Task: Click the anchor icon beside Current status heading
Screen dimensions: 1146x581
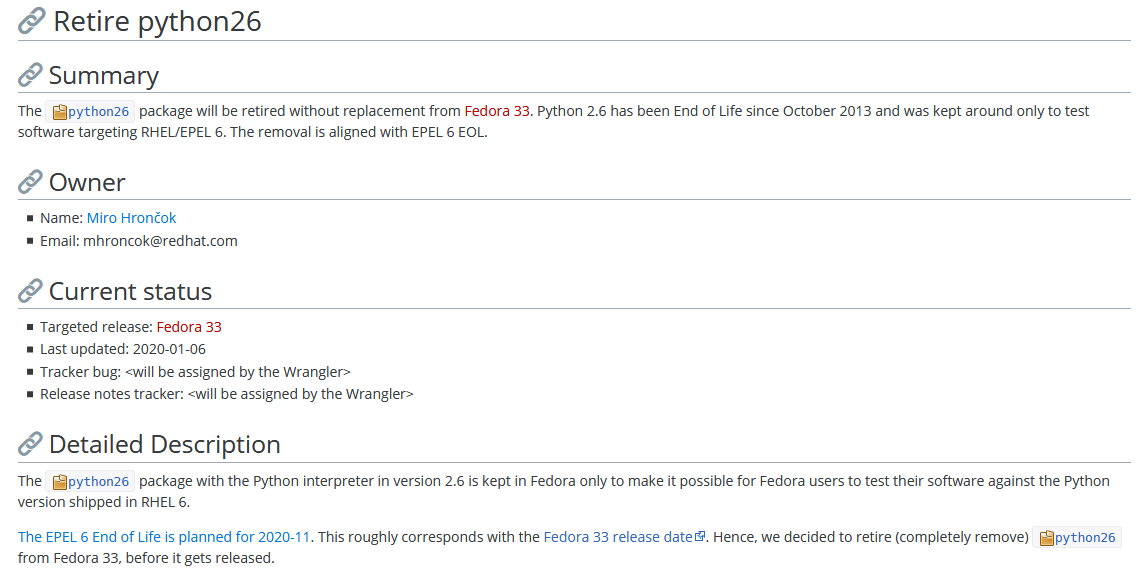Action: click(30, 292)
